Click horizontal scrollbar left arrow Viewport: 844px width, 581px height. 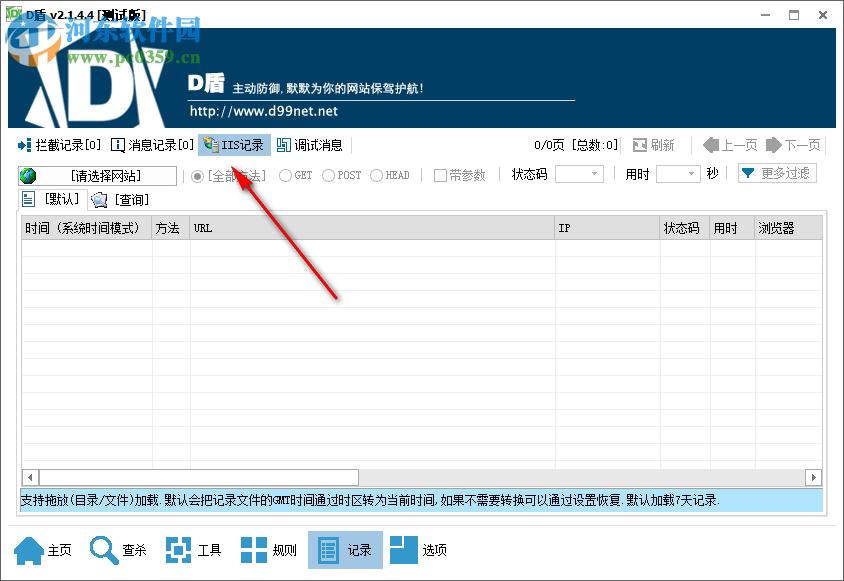(x=30, y=477)
